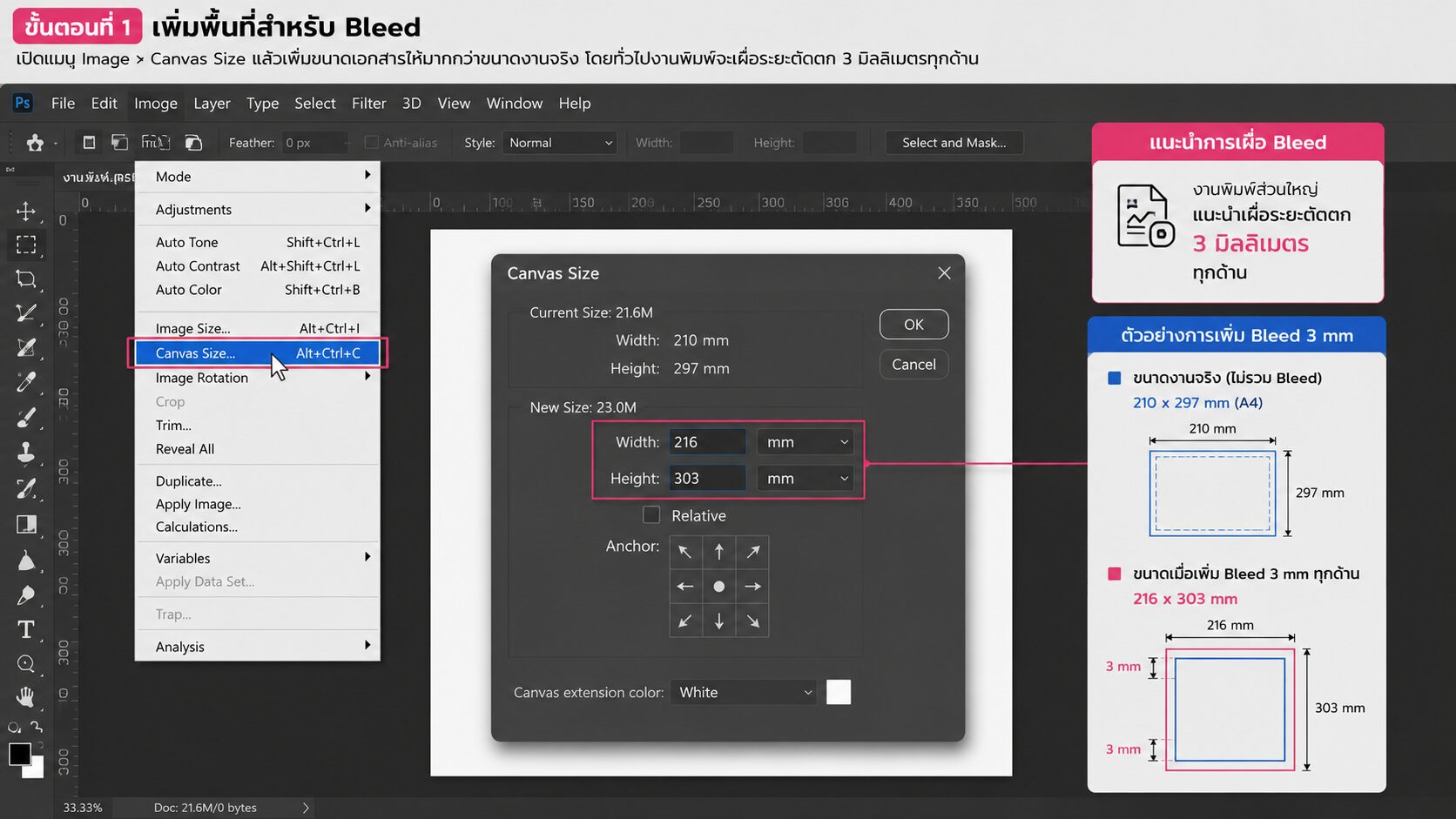Set anchor to top-center up arrow

click(x=718, y=552)
